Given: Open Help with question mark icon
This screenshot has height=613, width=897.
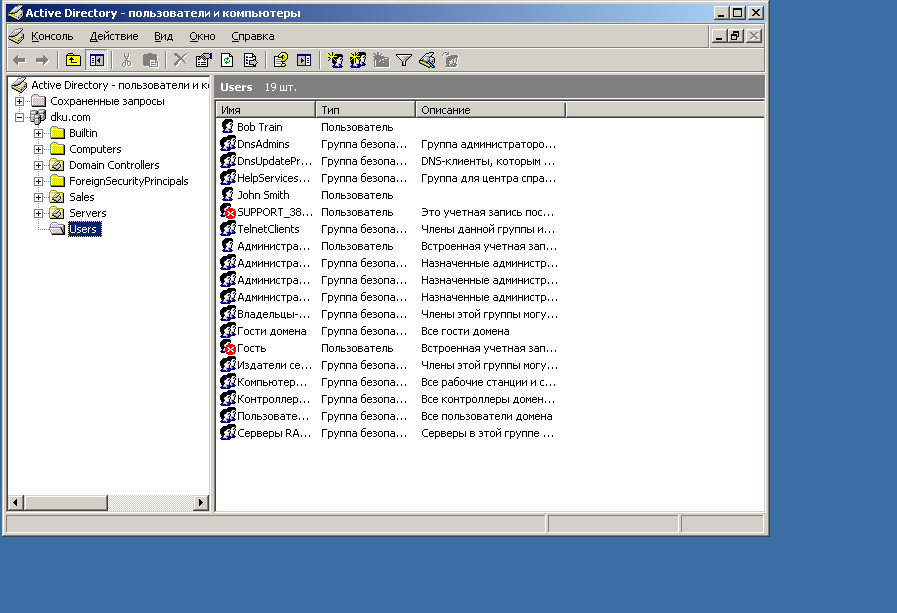Looking at the screenshot, I should pyautogui.click(x=281, y=60).
